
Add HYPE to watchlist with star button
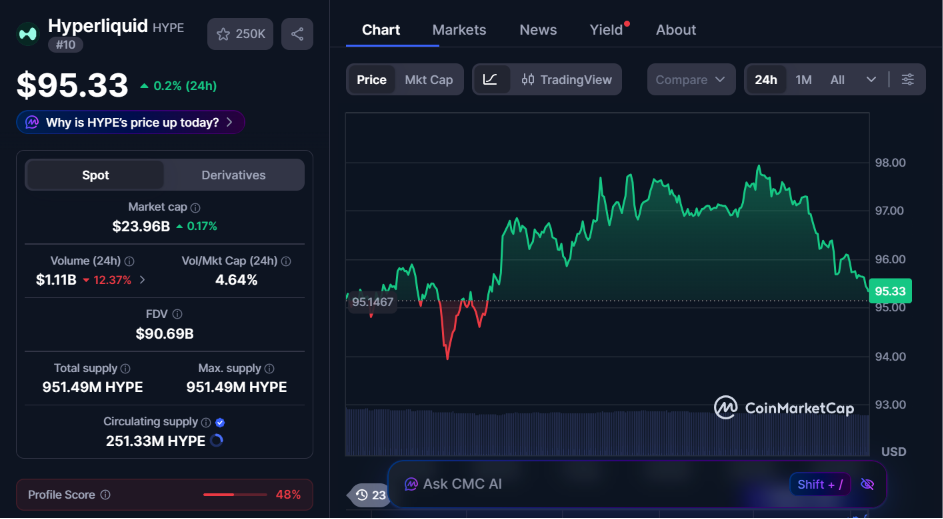240,34
